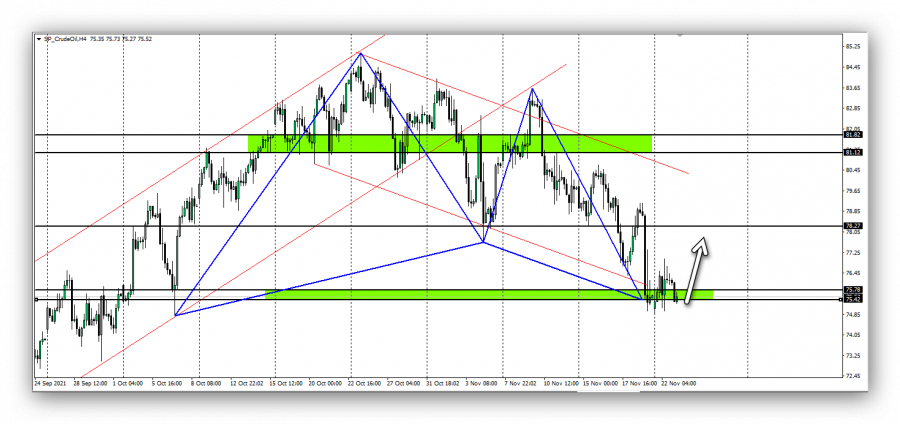Click the 84.45 value on price axis
The height and width of the screenshot is (424, 900).
pos(852,67)
